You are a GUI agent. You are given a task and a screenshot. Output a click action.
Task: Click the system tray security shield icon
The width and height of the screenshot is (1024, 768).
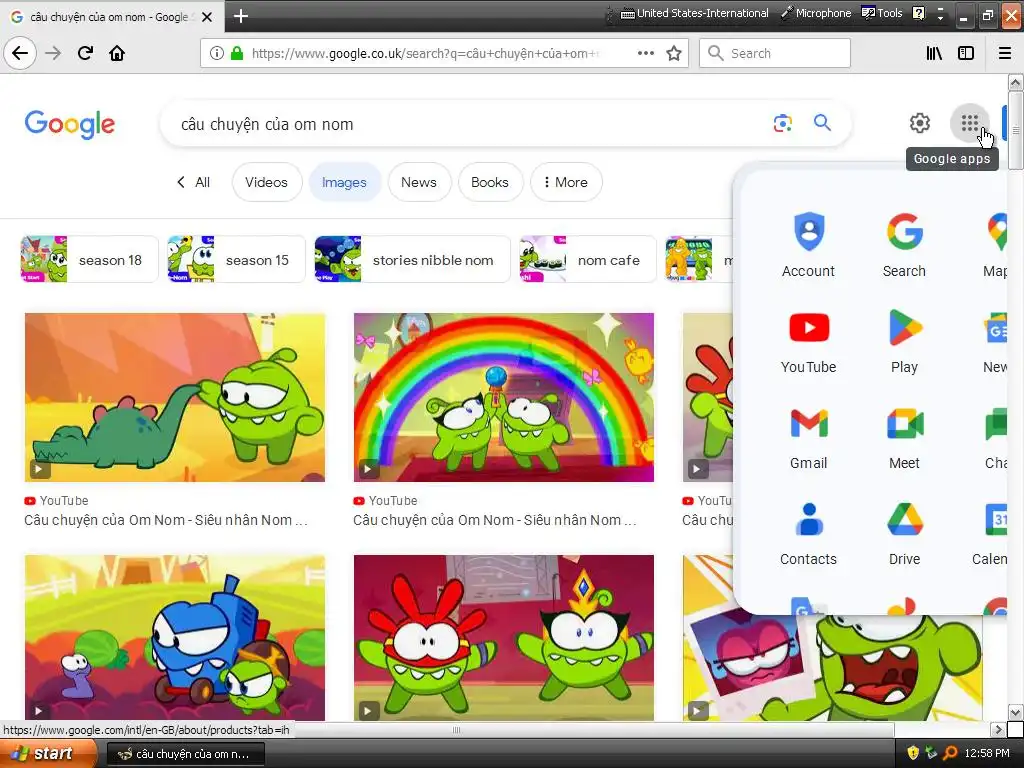[x=913, y=753]
